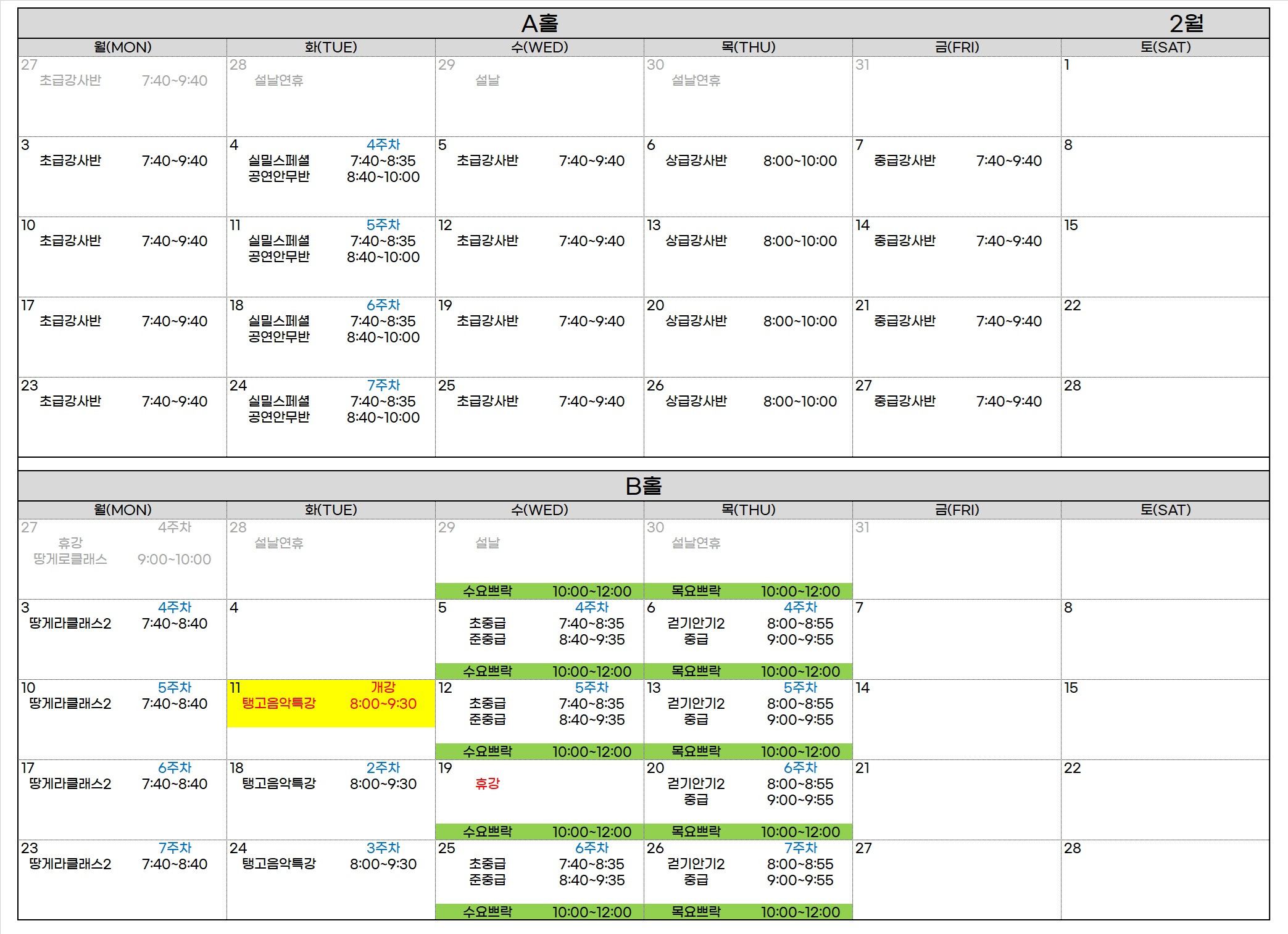Click 실밀스페셜 class on February 4

pyautogui.click(x=279, y=161)
